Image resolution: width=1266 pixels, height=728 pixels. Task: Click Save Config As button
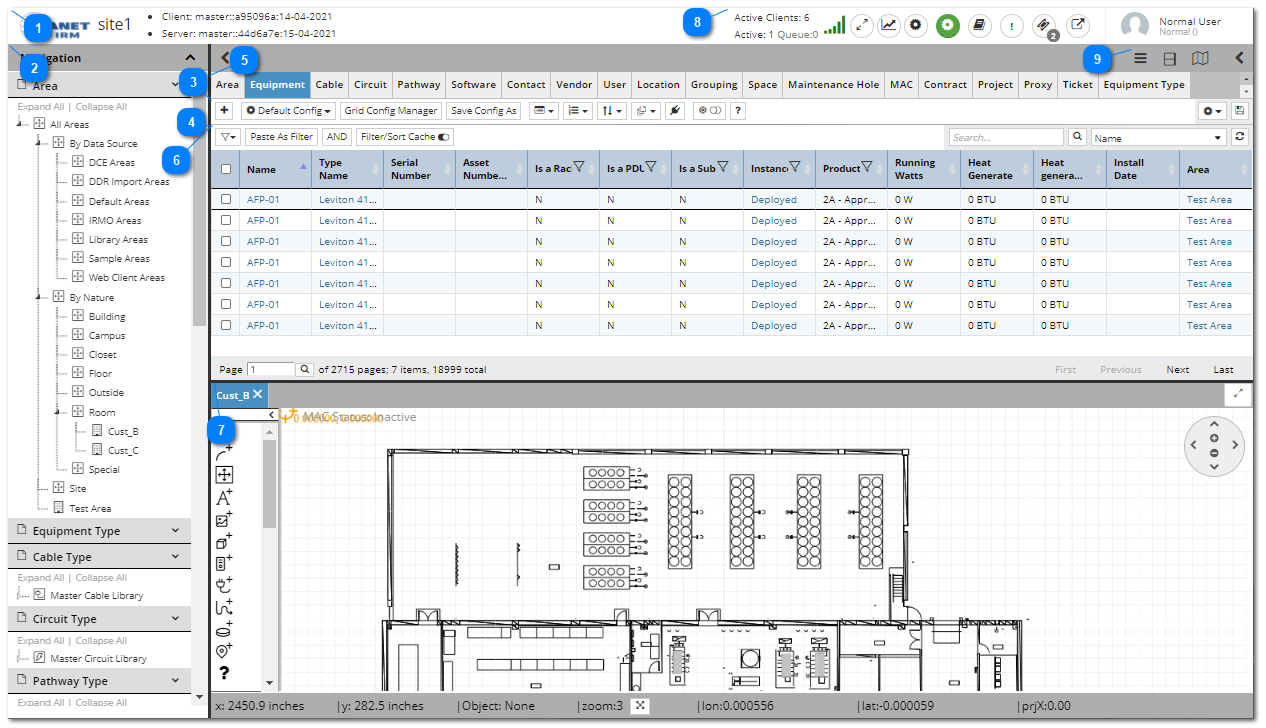click(x=483, y=110)
